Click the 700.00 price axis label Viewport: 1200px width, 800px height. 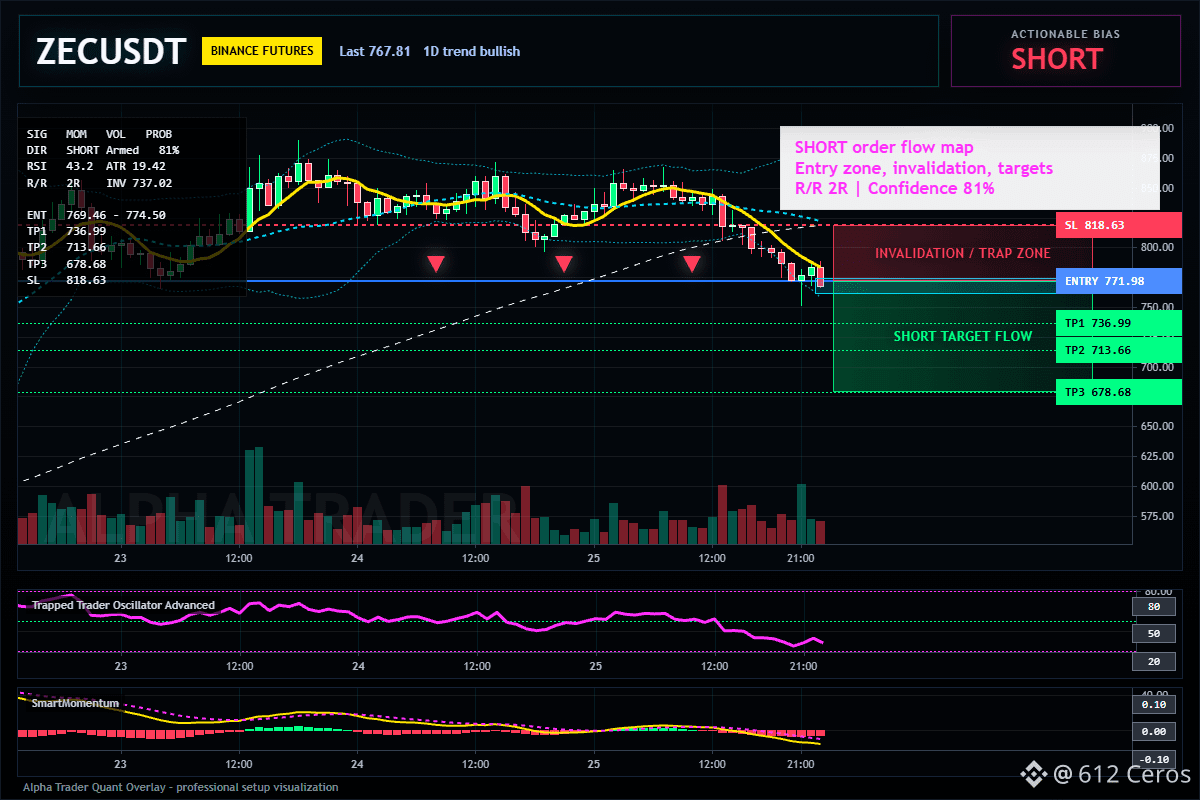click(1156, 367)
